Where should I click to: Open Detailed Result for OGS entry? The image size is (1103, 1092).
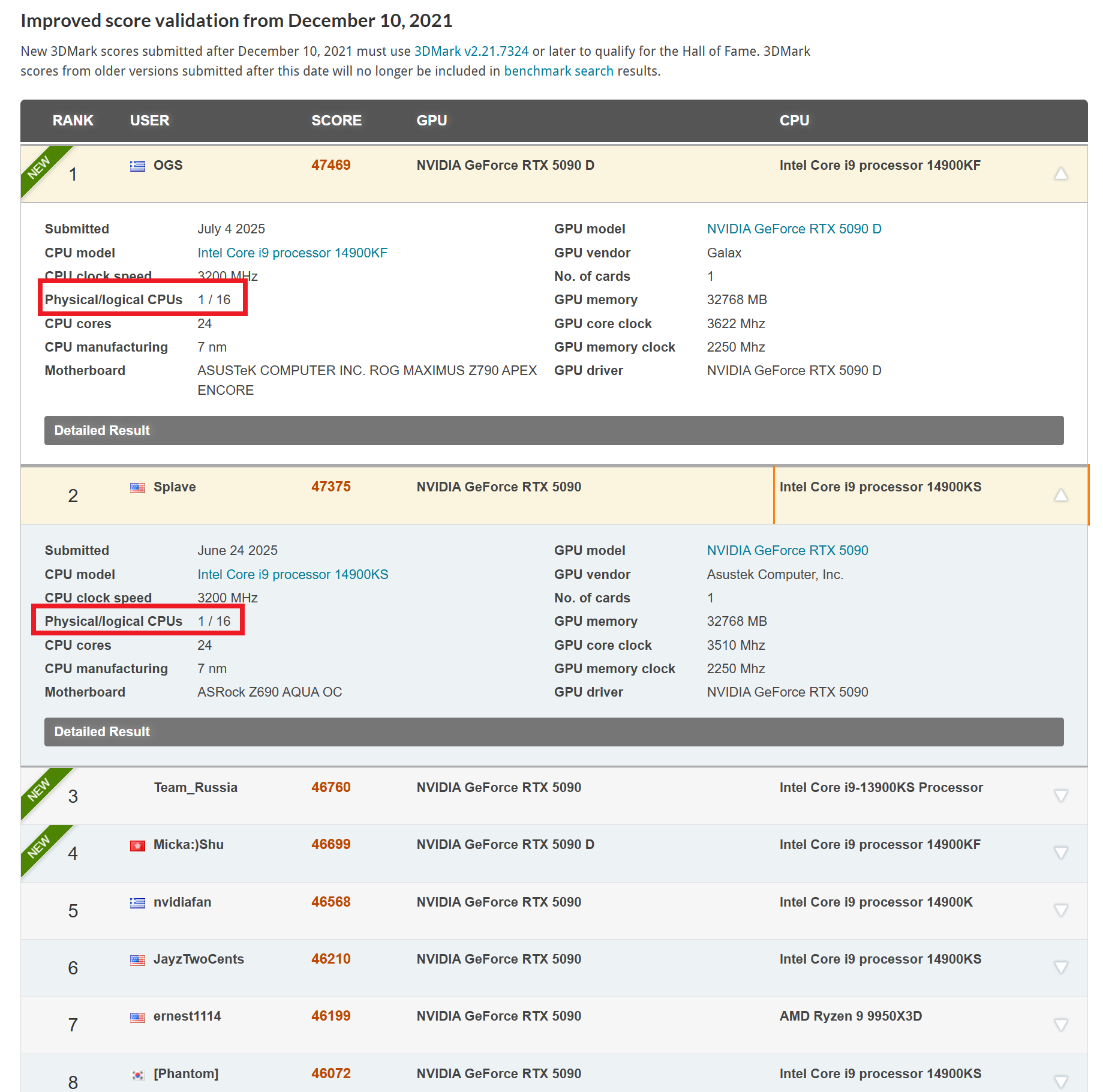coord(554,431)
